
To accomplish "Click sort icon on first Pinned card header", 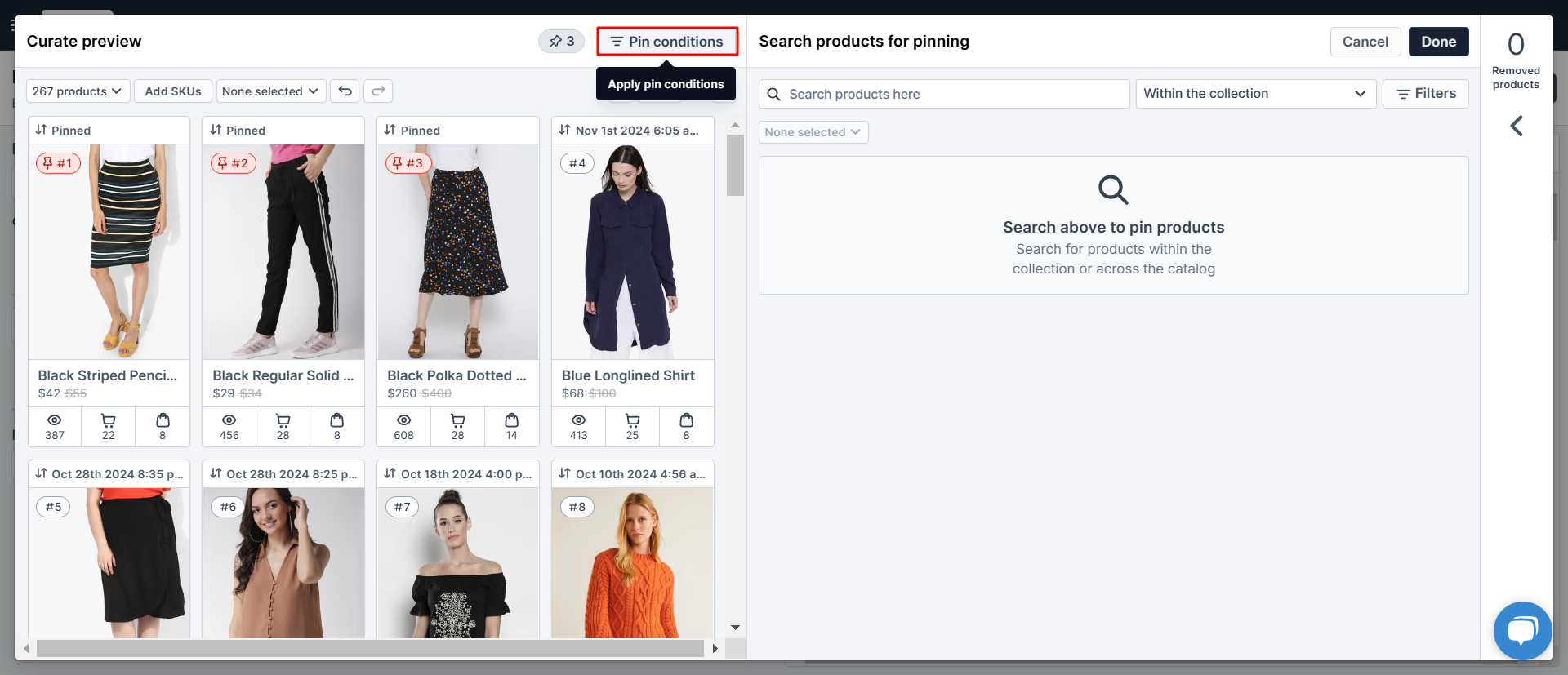I will [x=41, y=130].
